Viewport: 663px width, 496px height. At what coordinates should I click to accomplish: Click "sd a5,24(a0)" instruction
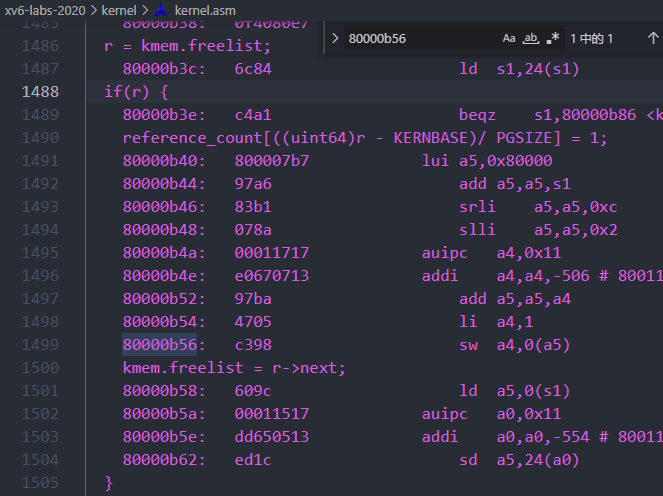(520, 460)
